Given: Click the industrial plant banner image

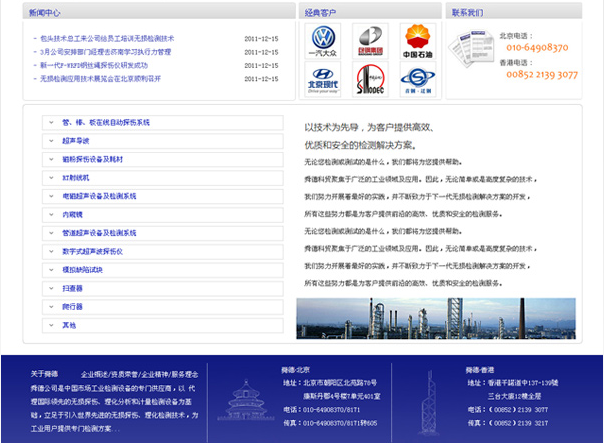Looking at the screenshot, I should click(436, 318).
